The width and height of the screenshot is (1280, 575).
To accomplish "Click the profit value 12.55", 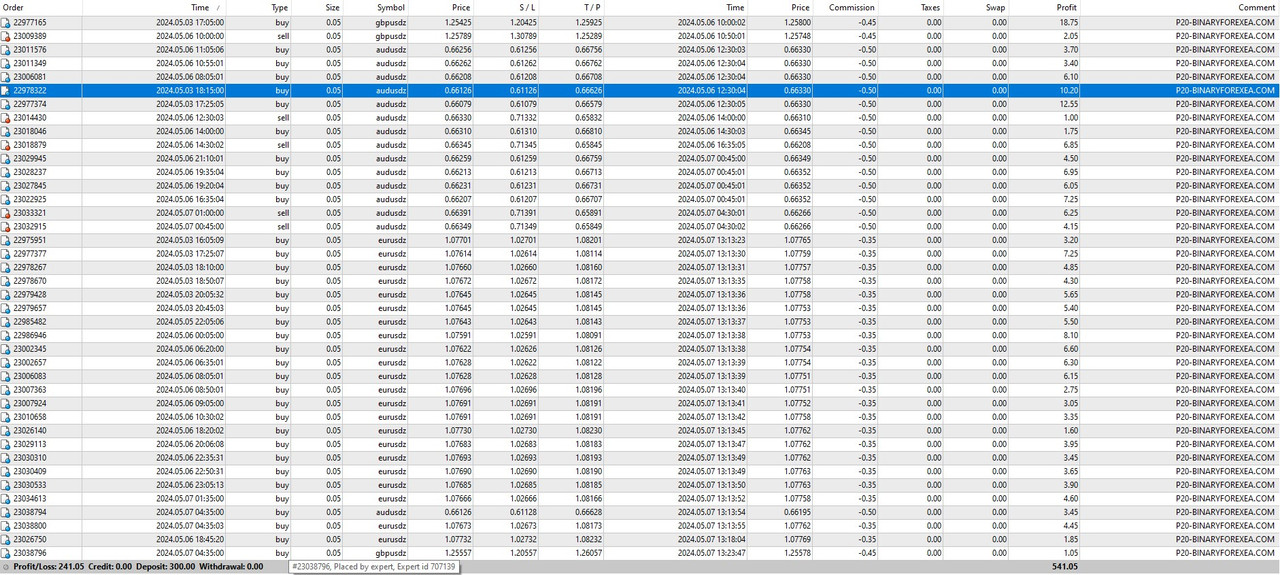I will [x=1068, y=104].
